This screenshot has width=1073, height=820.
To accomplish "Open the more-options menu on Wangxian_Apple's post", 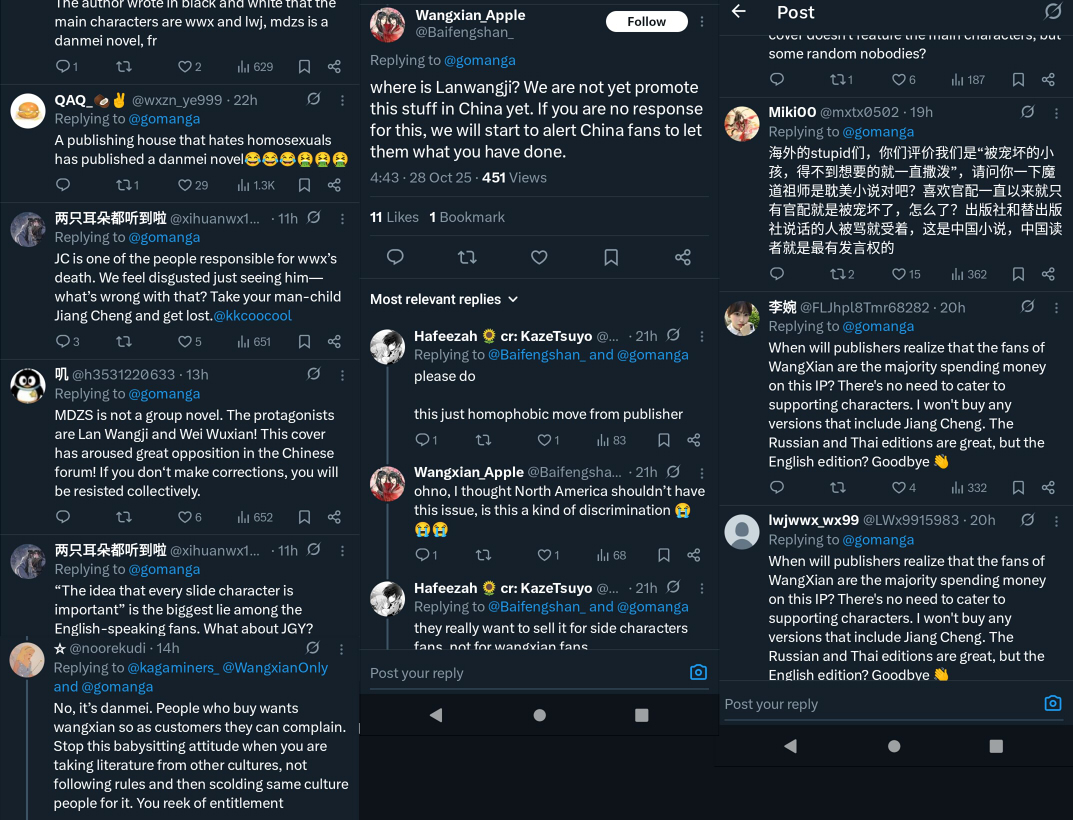I will (x=702, y=22).
